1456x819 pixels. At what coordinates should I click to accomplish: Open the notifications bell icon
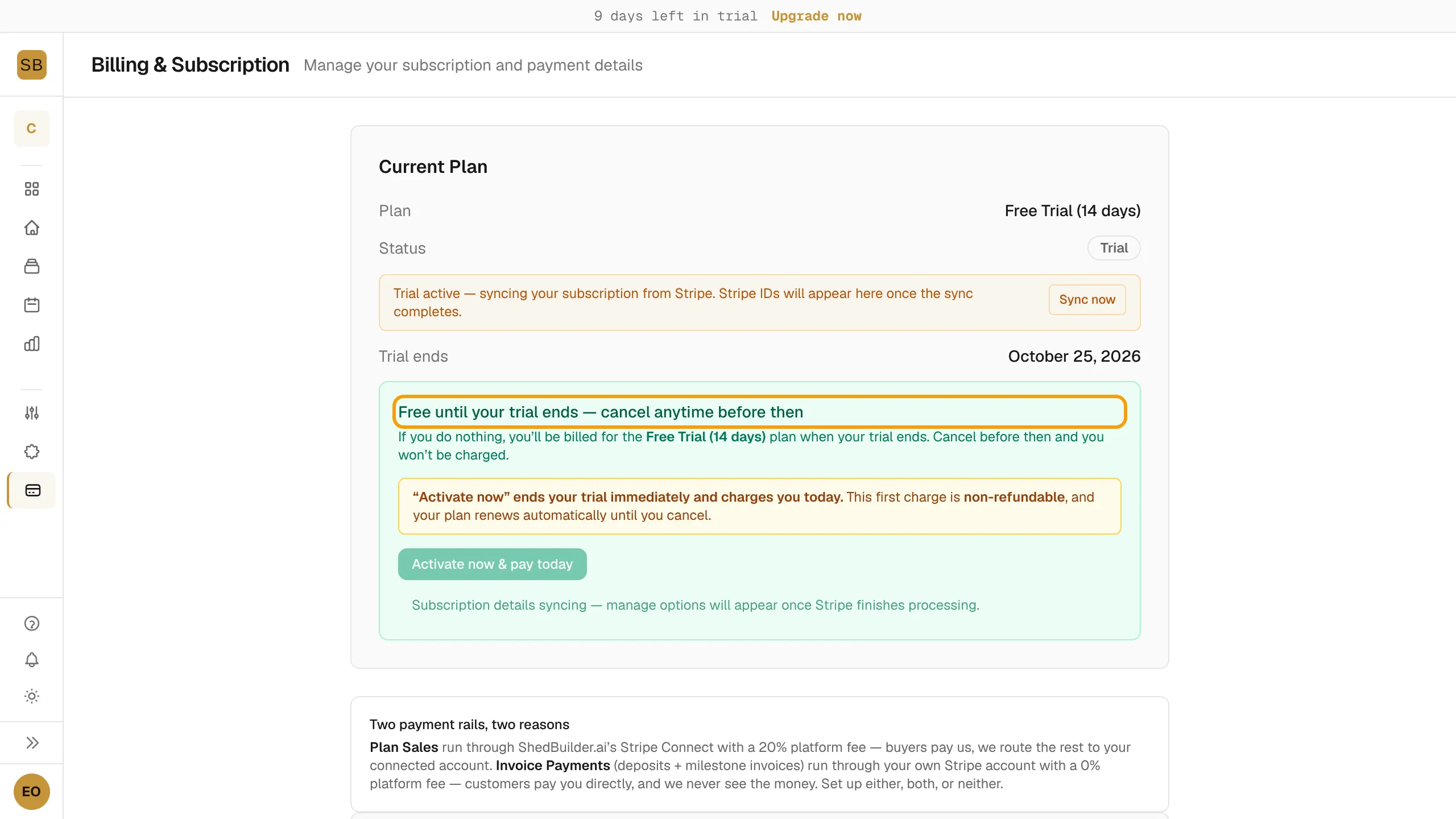click(32, 660)
